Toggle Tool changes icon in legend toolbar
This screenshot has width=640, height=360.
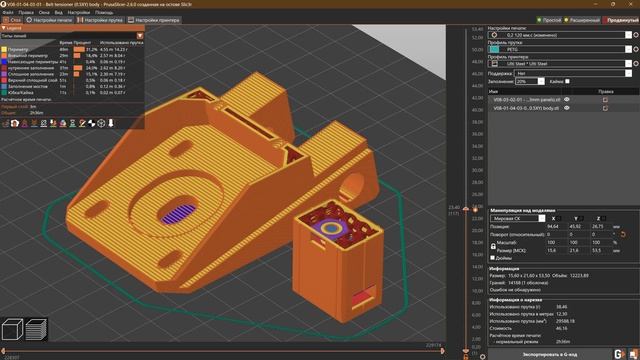[53, 123]
